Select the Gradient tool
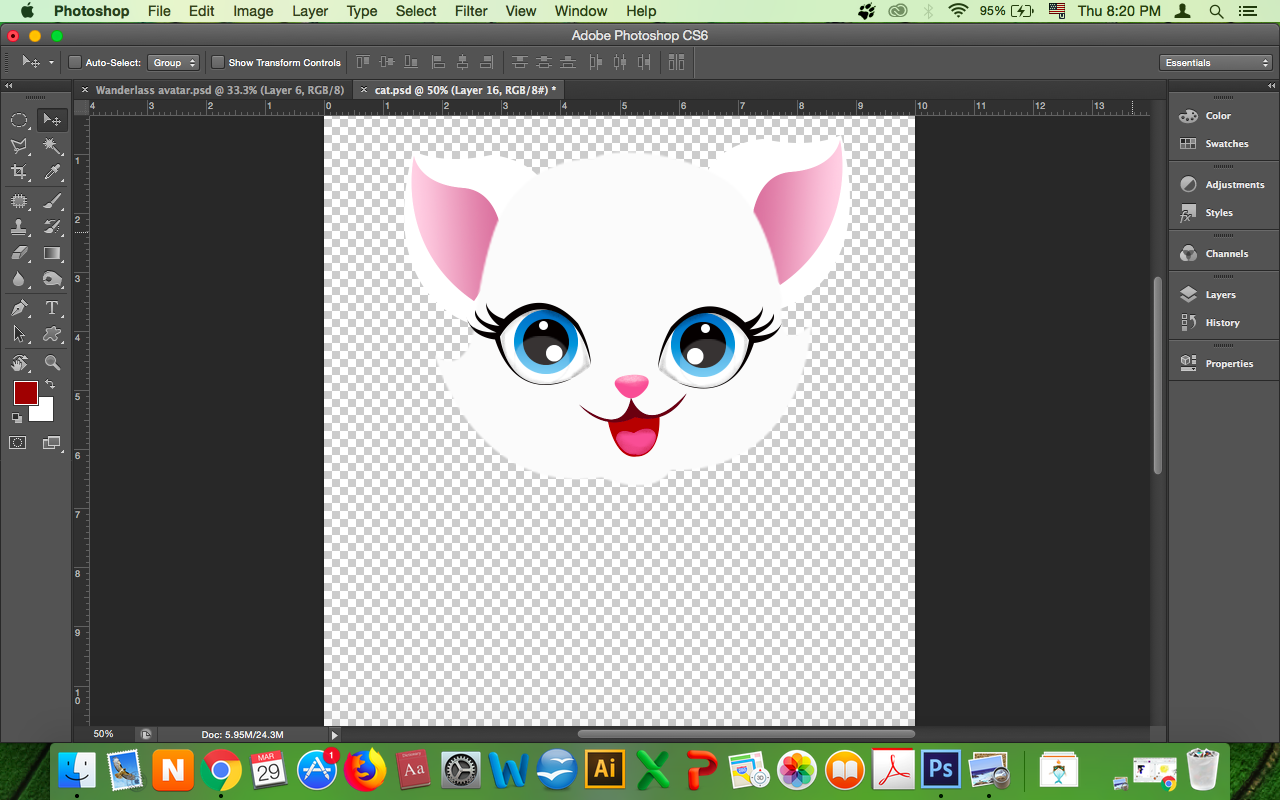The image size is (1280, 800). point(52,253)
